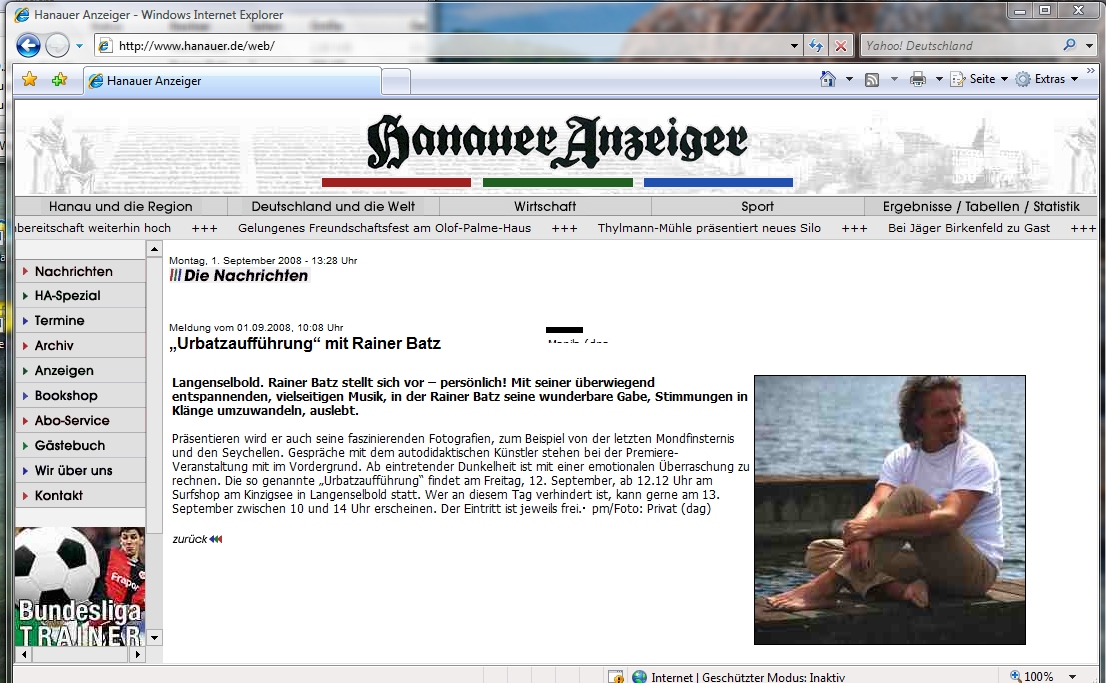Click the status bar security shield icon

[616, 677]
